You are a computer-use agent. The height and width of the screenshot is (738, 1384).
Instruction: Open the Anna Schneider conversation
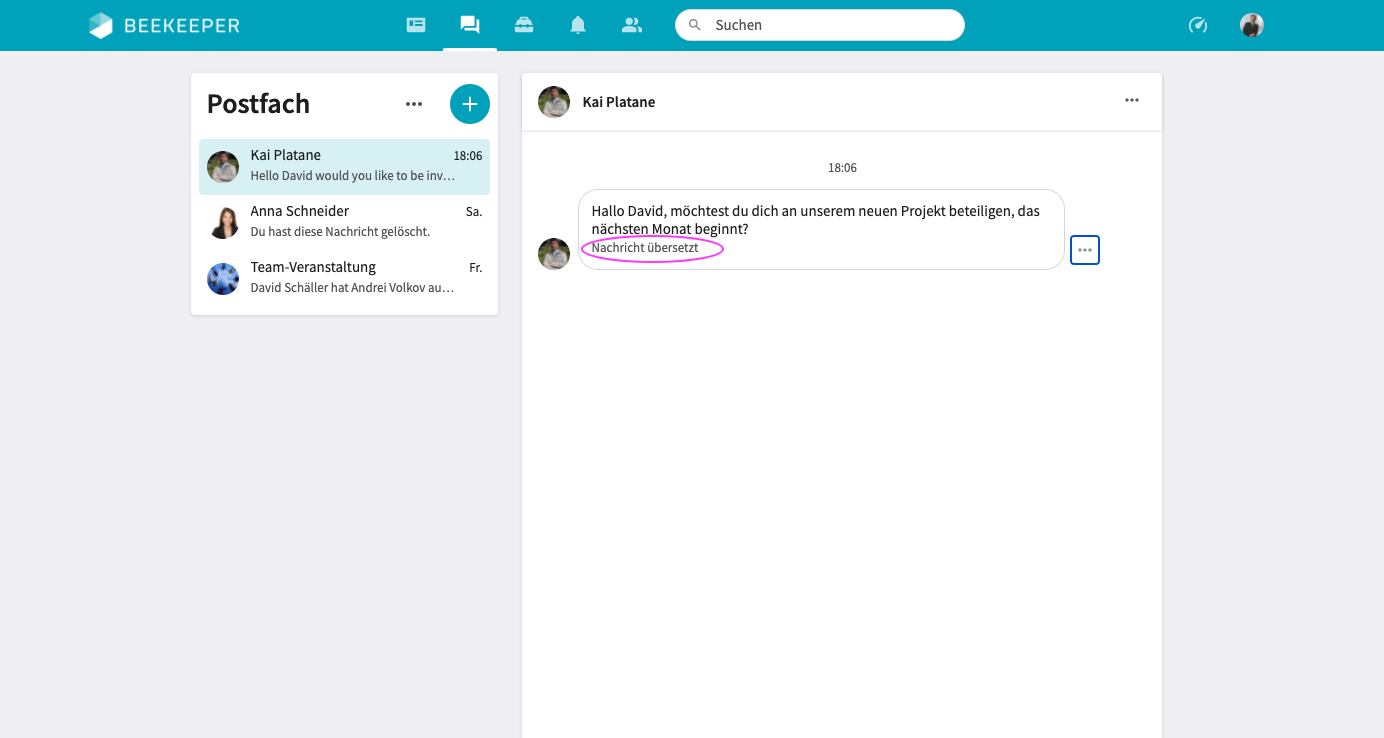click(345, 222)
